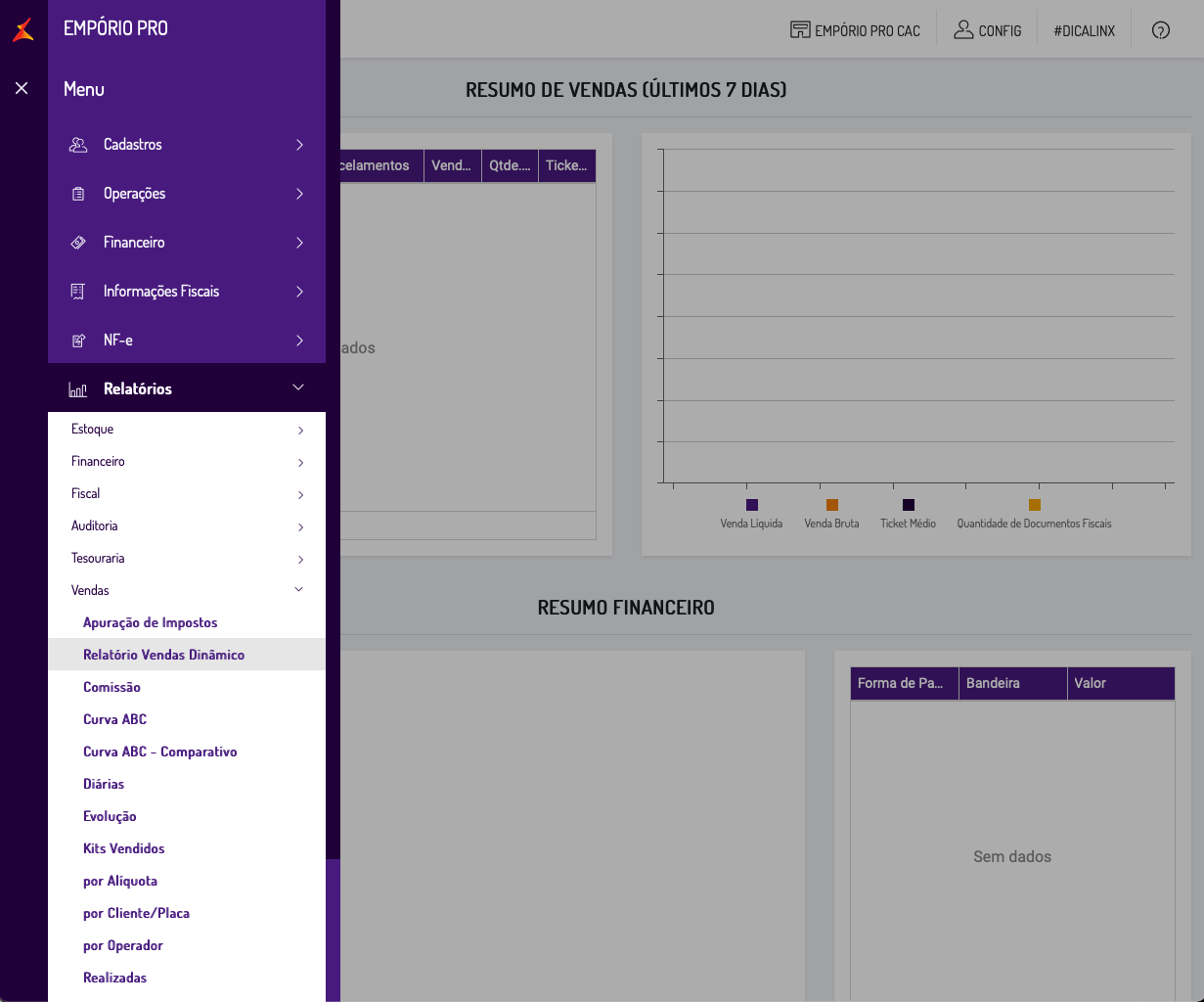Click the Linx logo icon
This screenshot has width=1204, height=1002.
click(22, 29)
